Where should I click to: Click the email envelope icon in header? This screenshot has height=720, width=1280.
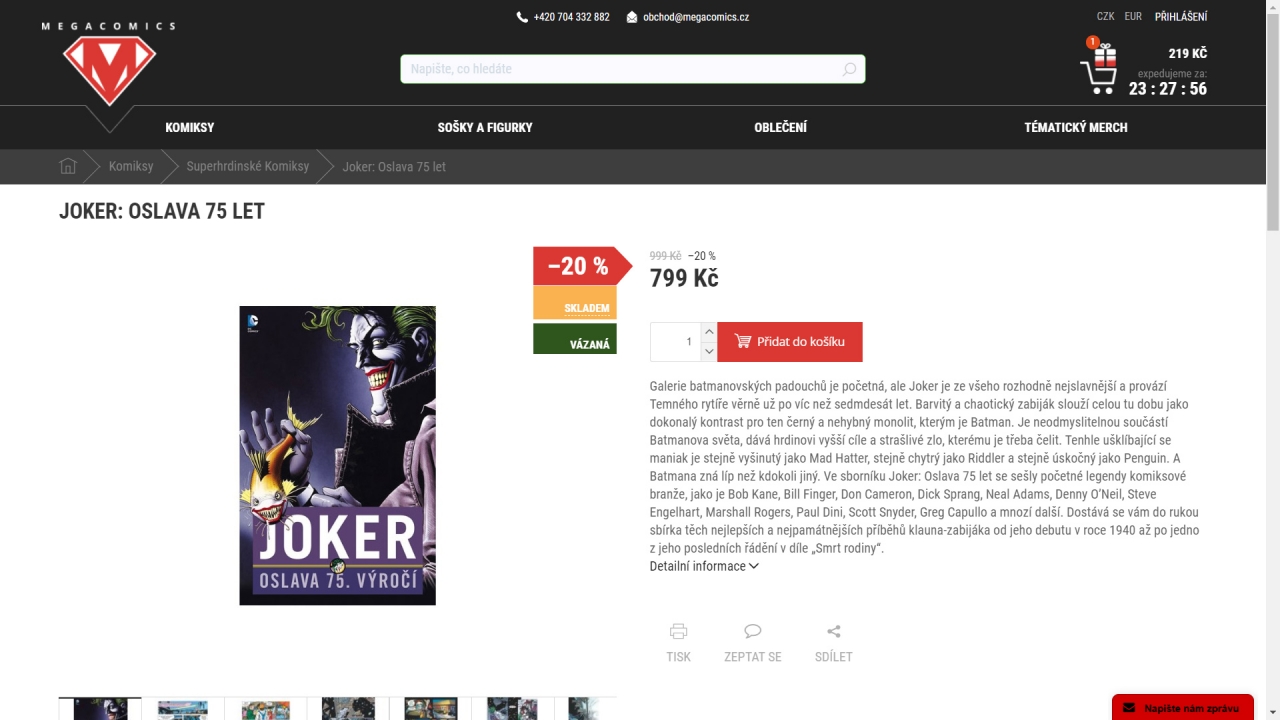click(632, 17)
